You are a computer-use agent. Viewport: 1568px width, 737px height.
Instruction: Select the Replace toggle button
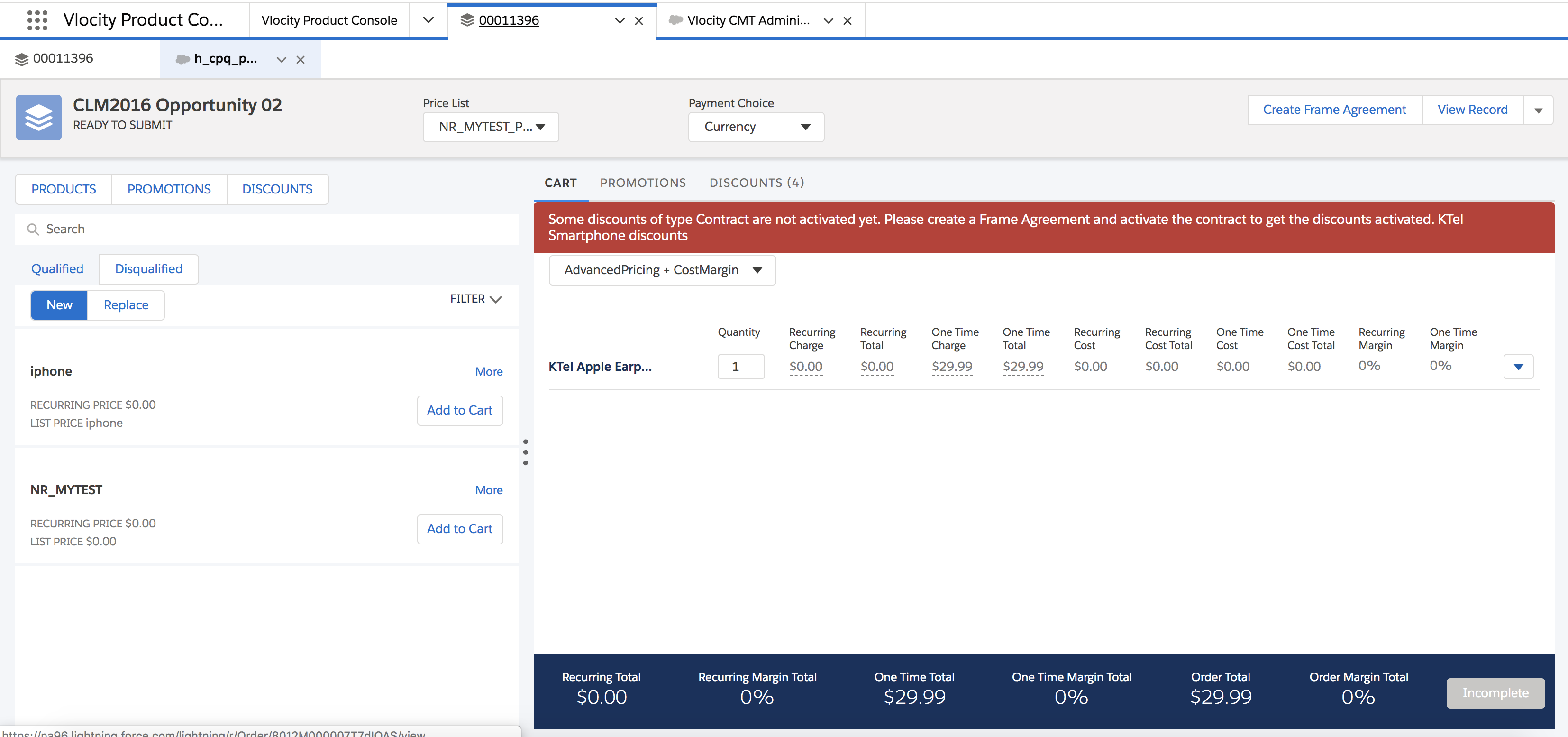(x=126, y=305)
